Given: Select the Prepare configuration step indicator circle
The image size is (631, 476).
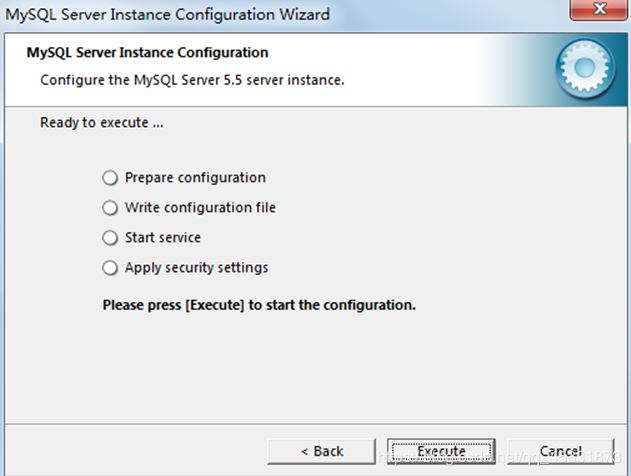Looking at the screenshot, I should click(x=110, y=178).
